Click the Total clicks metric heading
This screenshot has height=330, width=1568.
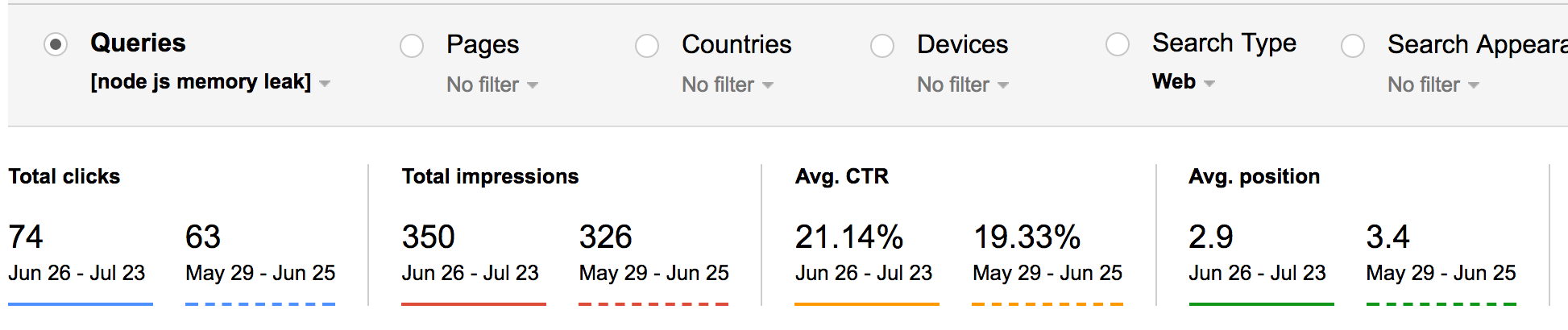pyautogui.click(x=64, y=176)
